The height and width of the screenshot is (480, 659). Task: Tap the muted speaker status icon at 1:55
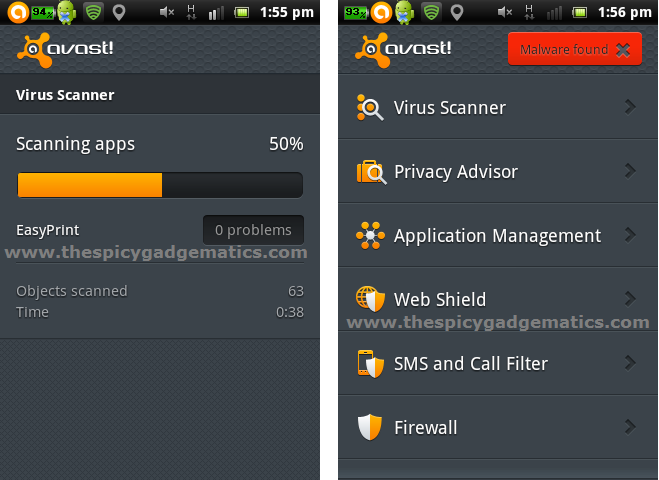pos(167,12)
